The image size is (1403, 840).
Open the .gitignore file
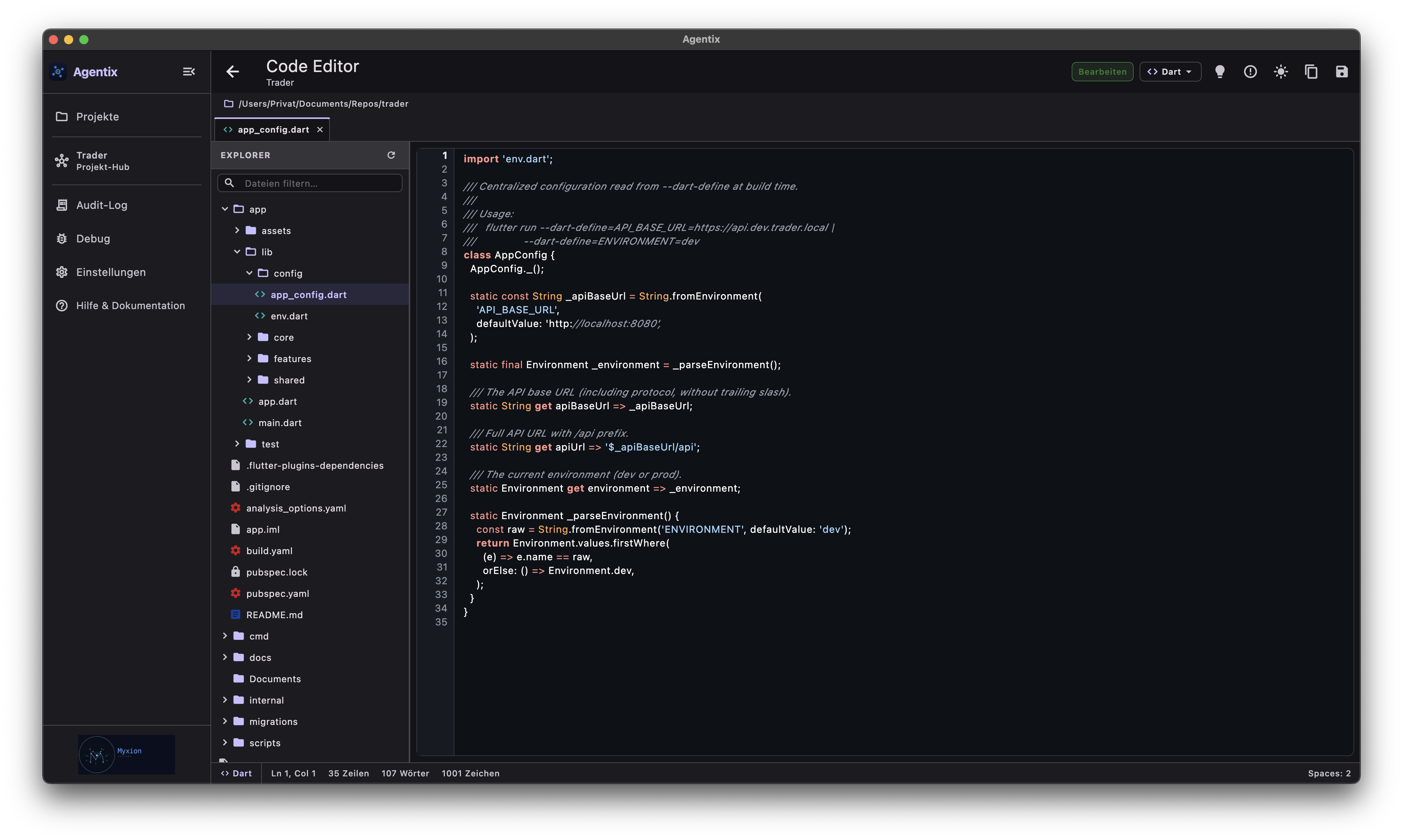pos(310,487)
